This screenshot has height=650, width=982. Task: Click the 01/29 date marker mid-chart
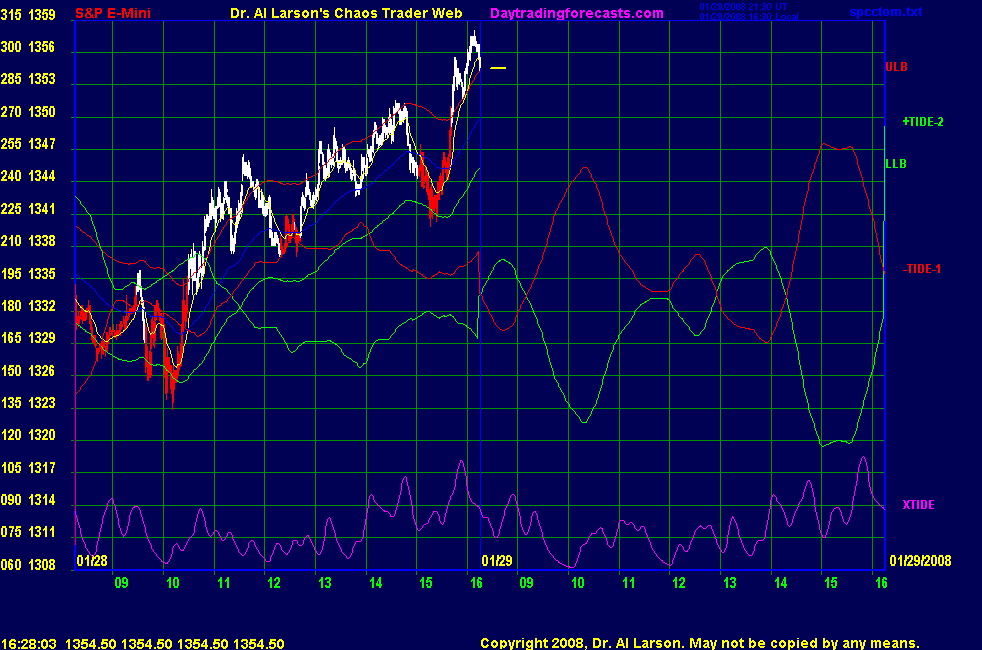click(496, 561)
